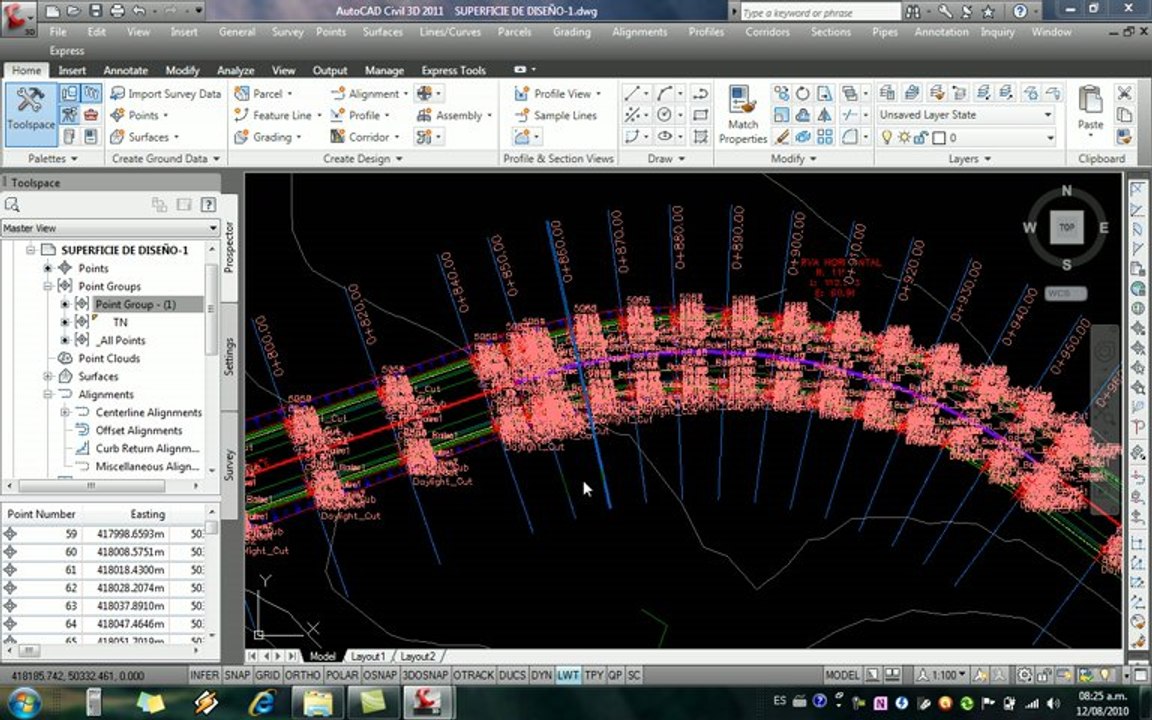The image size is (1152, 720).
Task: Click the Assembly tool icon
Action: 424,115
